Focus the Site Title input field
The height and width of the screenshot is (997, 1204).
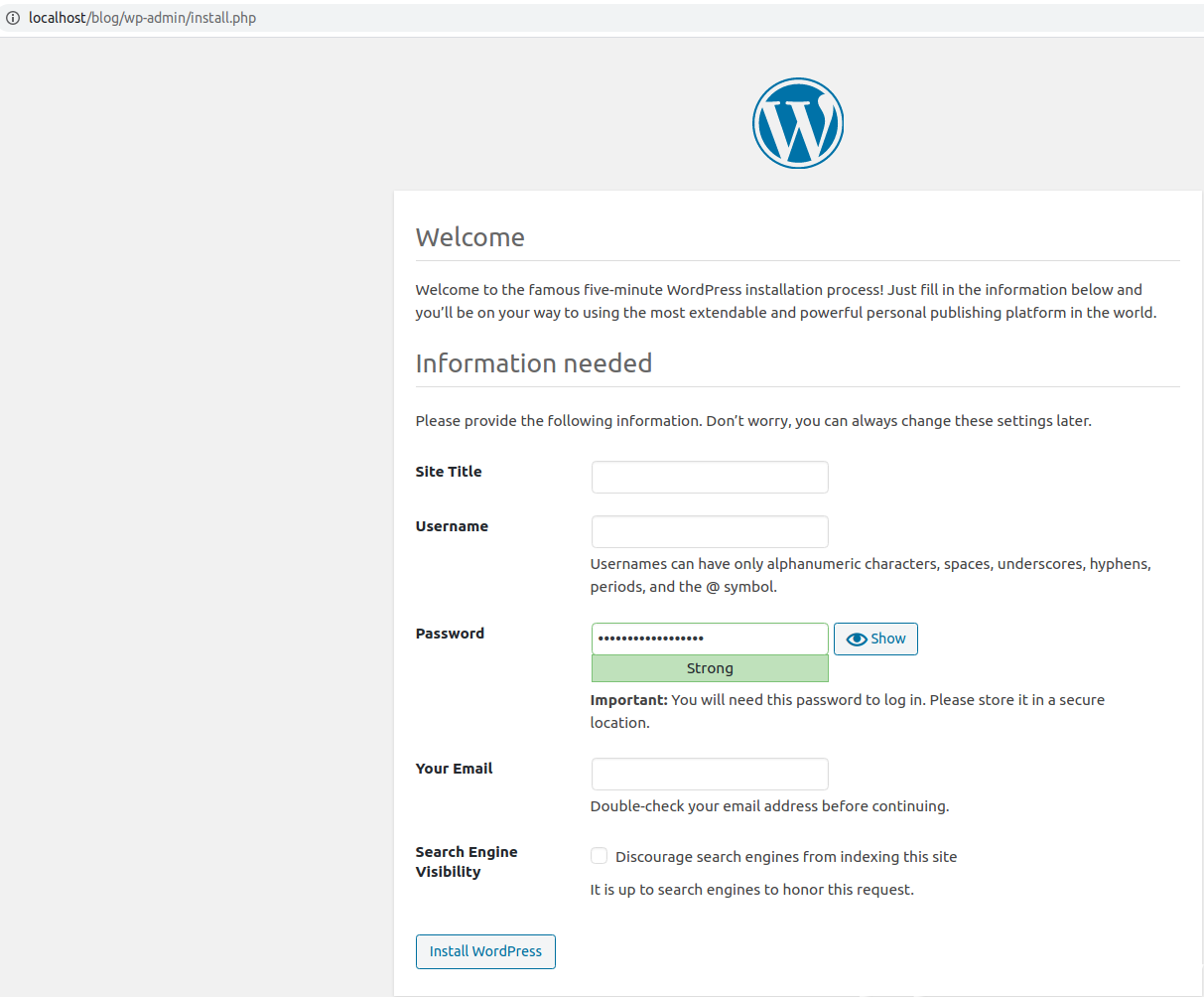click(710, 477)
